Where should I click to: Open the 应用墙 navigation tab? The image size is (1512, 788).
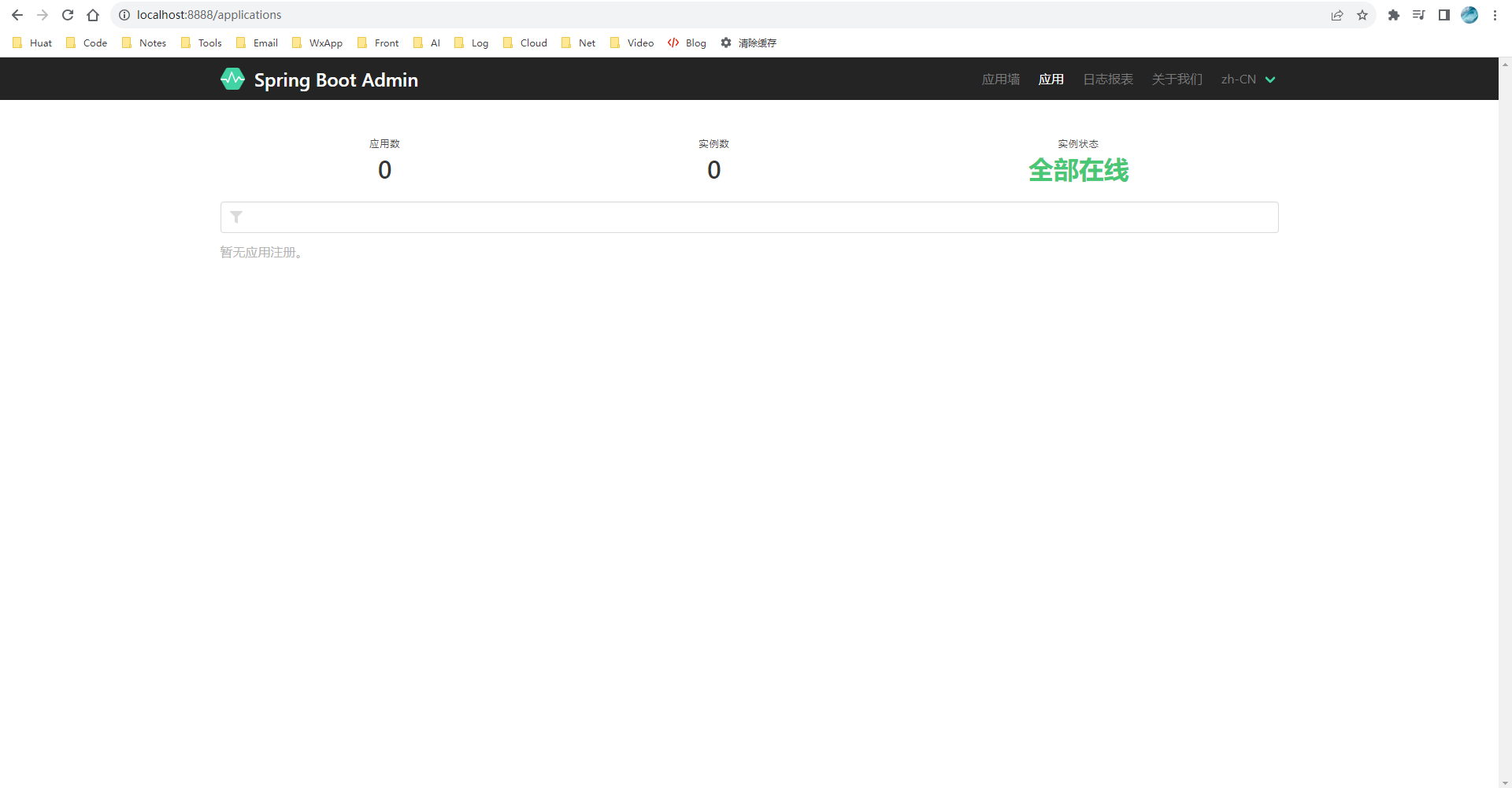(x=1000, y=80)
